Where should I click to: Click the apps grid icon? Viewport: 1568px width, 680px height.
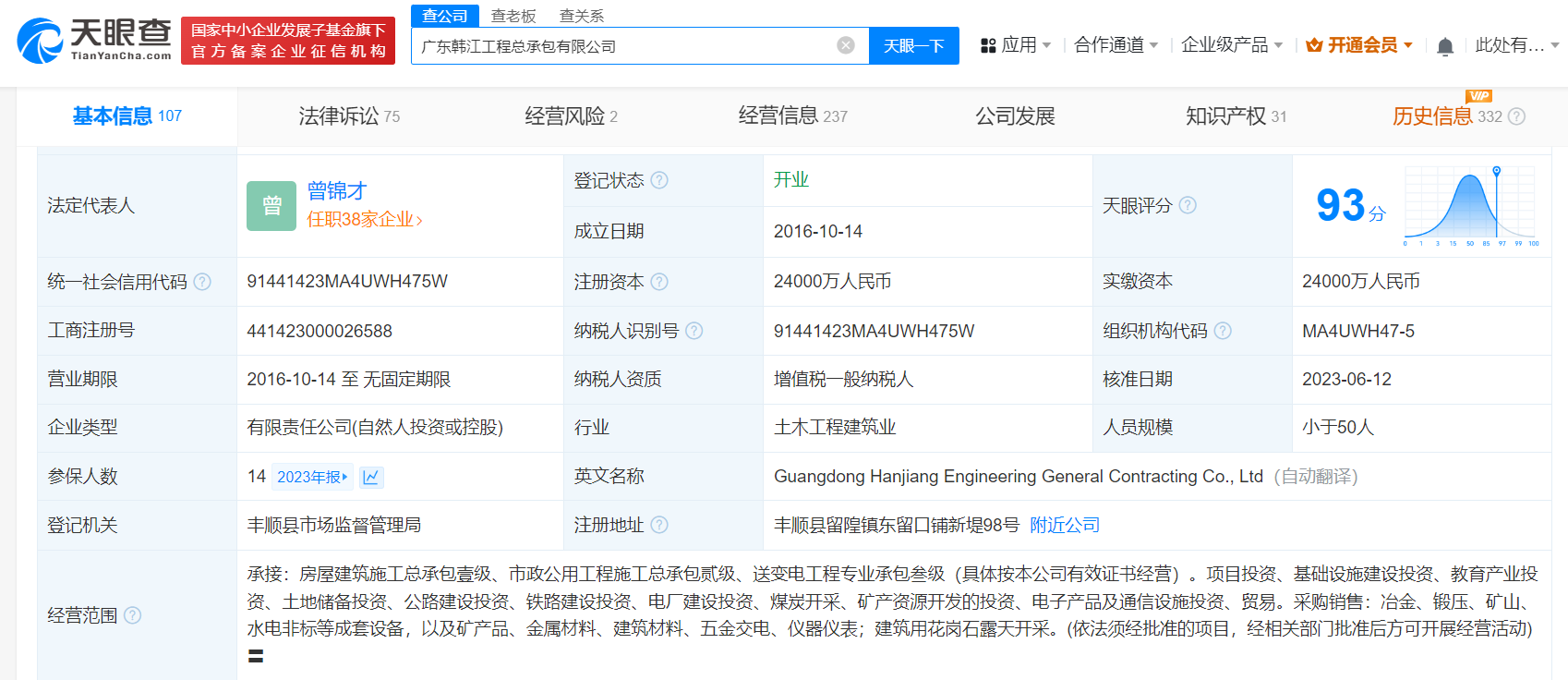pyautogui.click(x=988, y=45)
